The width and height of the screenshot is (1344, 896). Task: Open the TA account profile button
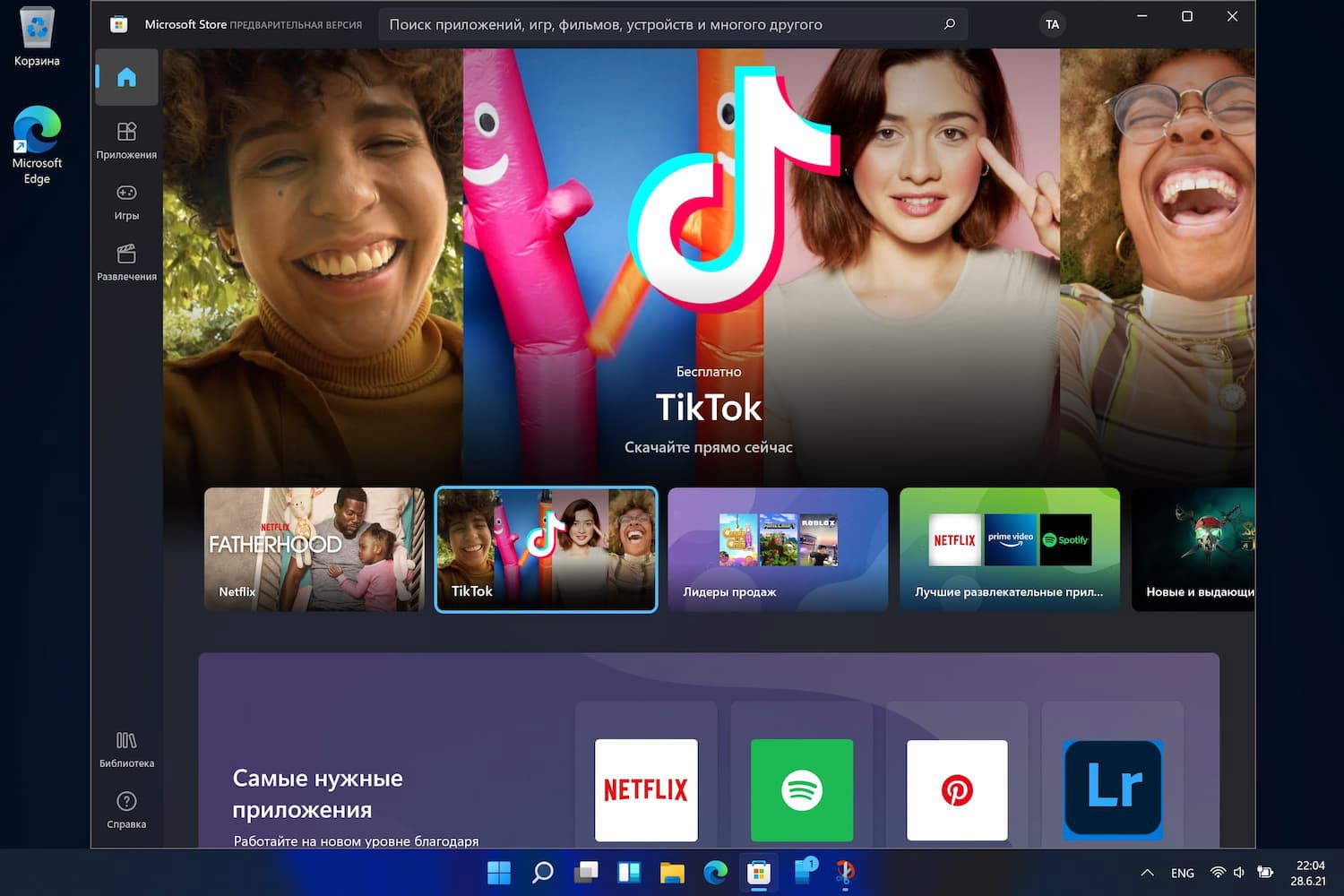[x=1052, y=24]
